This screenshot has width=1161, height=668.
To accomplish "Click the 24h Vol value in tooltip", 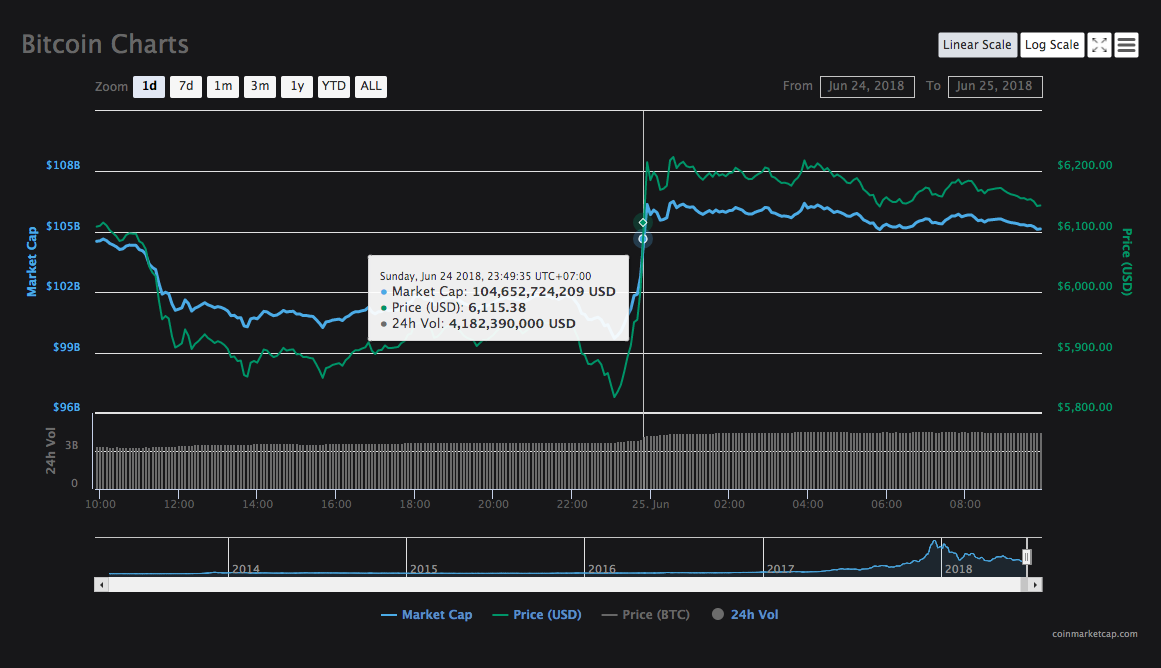I will 512,324.
